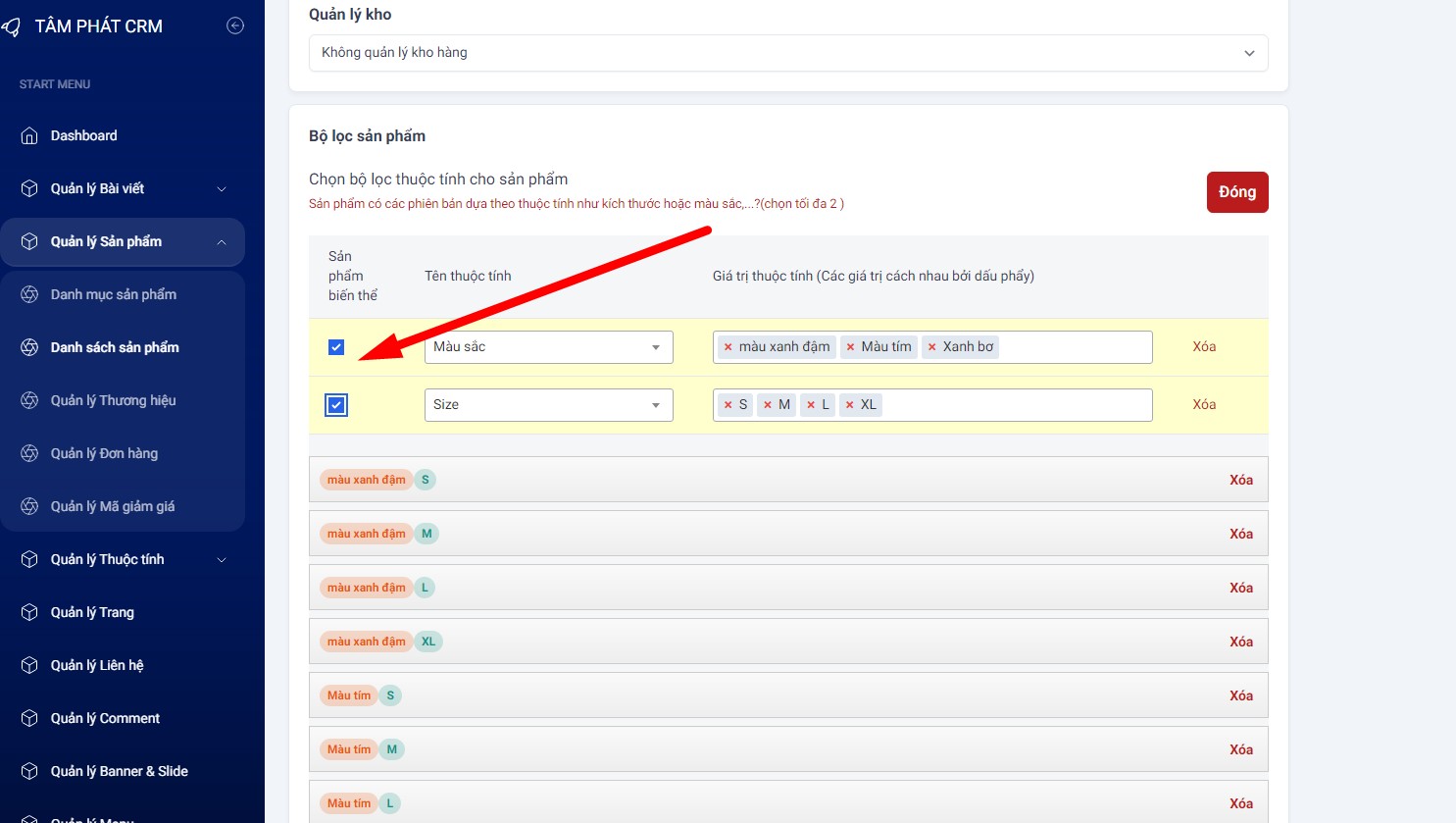1456x823 pixels.
Task: Click inside the Size values input field
Action: [1015, 405]
